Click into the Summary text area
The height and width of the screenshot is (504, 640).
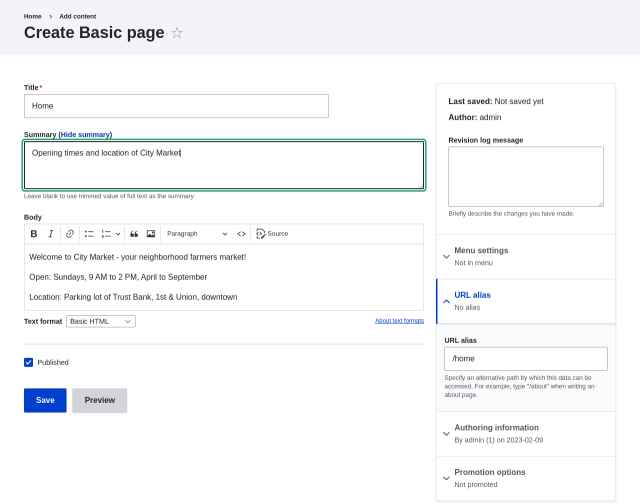[224, 165]
